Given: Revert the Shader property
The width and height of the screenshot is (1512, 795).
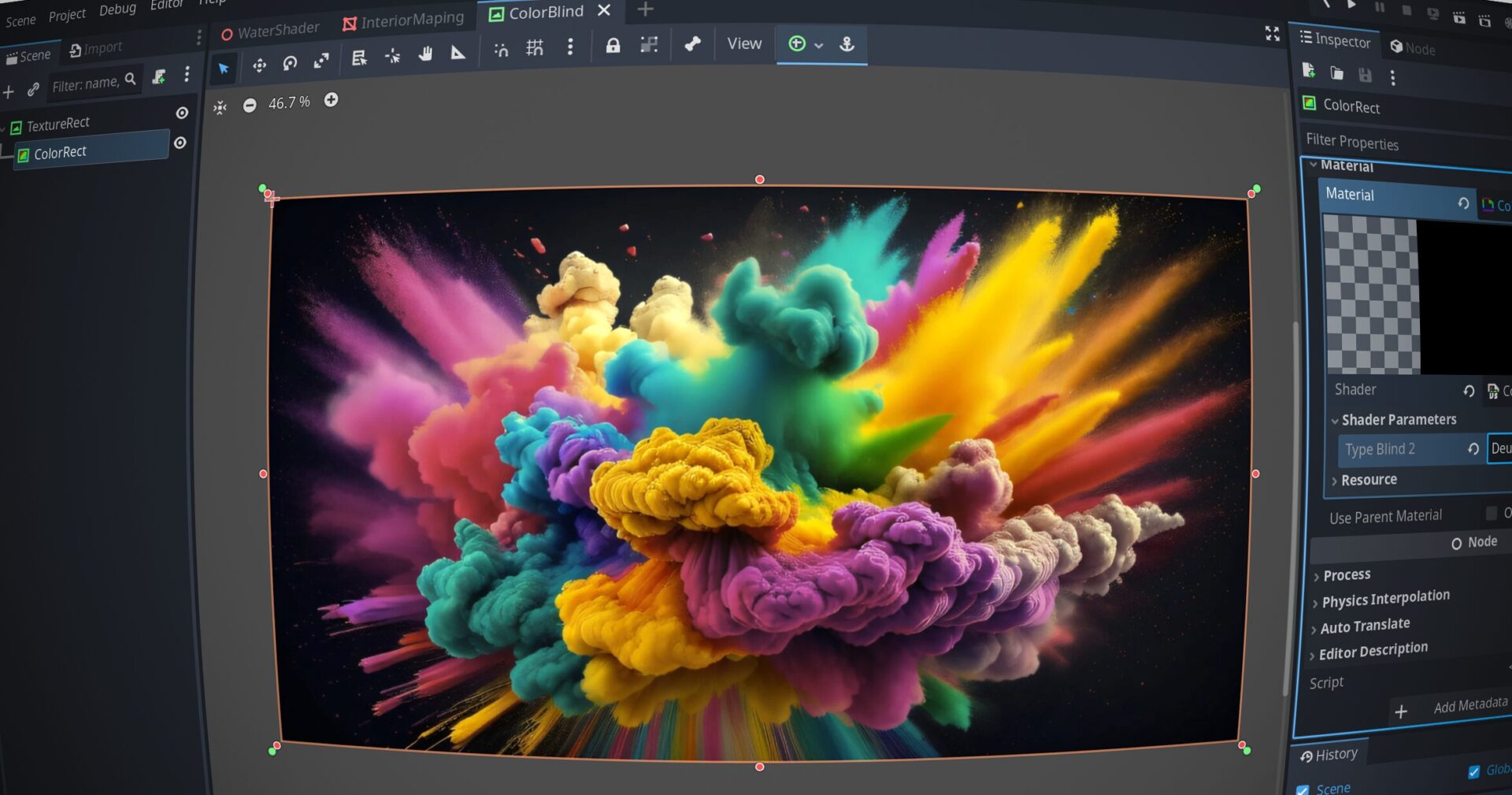Looking at the screenshot, I should tap(1469, 391).
